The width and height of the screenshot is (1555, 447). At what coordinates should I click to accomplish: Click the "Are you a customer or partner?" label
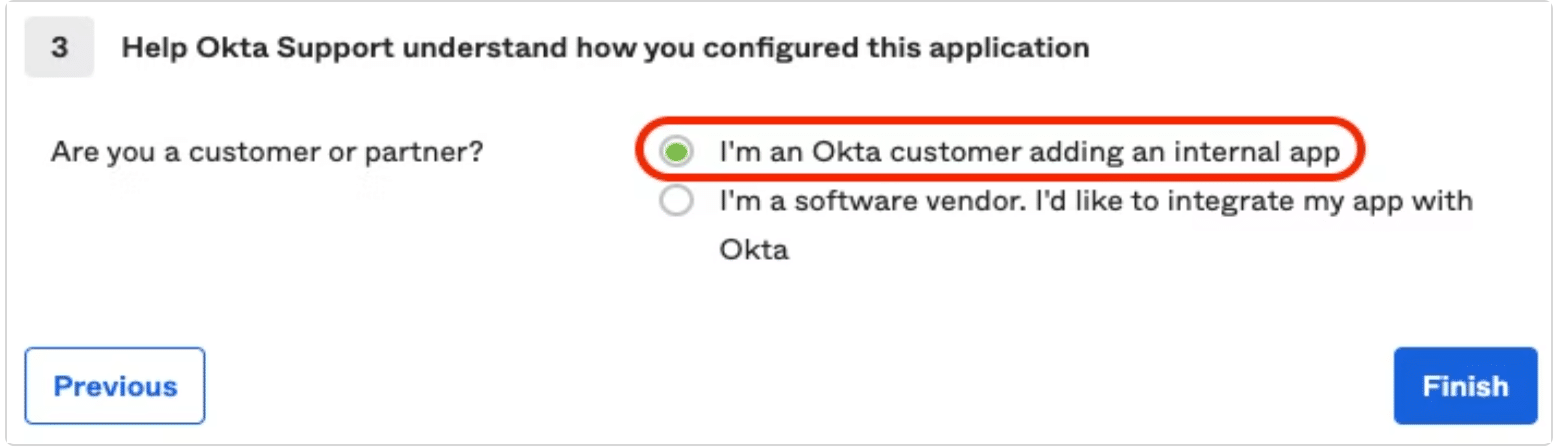268,153
